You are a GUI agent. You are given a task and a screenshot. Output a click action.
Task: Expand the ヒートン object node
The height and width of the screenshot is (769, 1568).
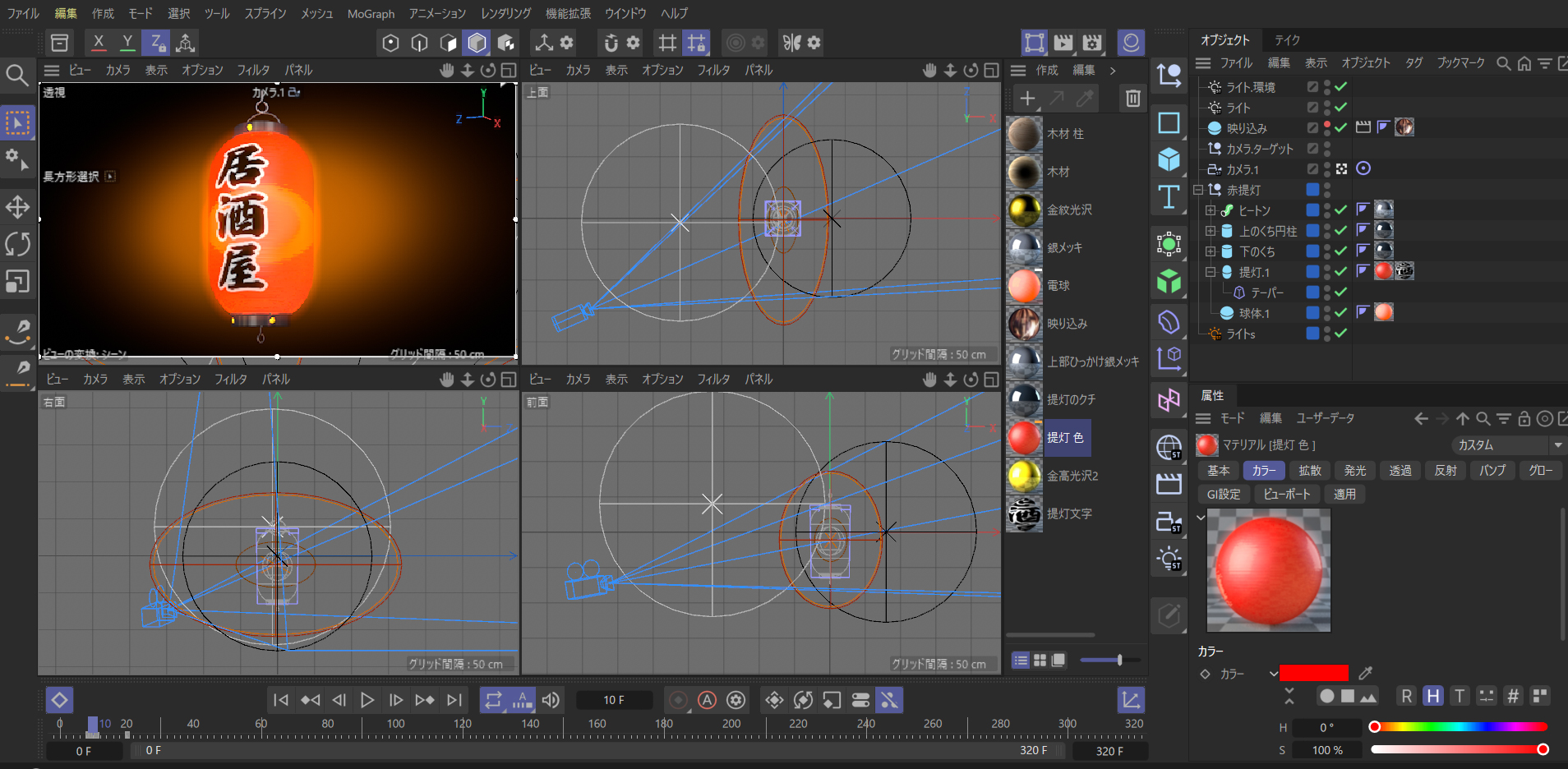[1211, 210]
